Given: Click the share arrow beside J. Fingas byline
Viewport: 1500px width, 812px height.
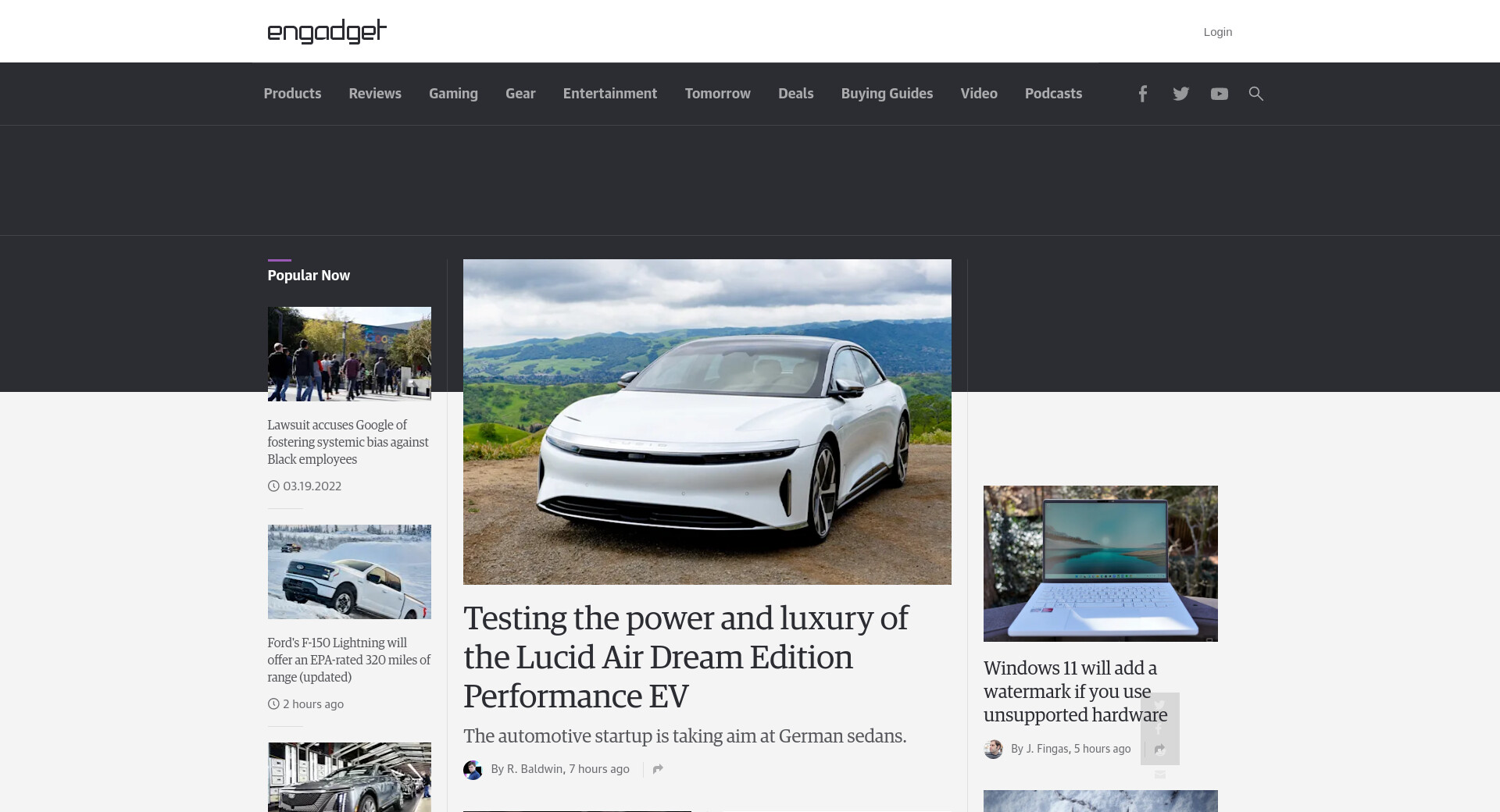Looking at the screenshot, I should pos(1159,750).
